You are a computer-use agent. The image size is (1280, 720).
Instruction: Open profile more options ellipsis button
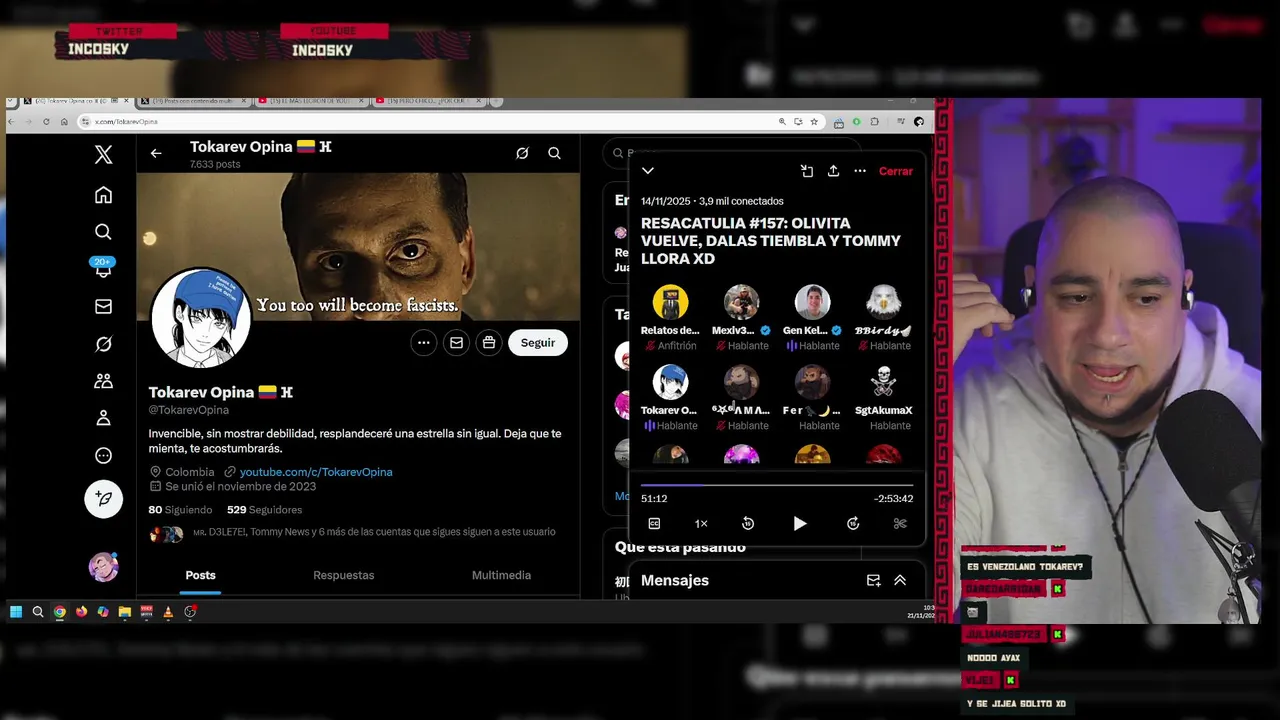pyautogui.click(x=424, y=343)
